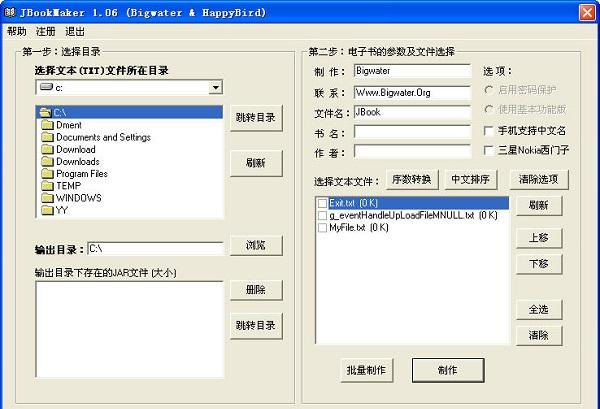This screenshot has width=600, height=409.
Task: Click the 序数转换 button
Action: click(412, 179)
